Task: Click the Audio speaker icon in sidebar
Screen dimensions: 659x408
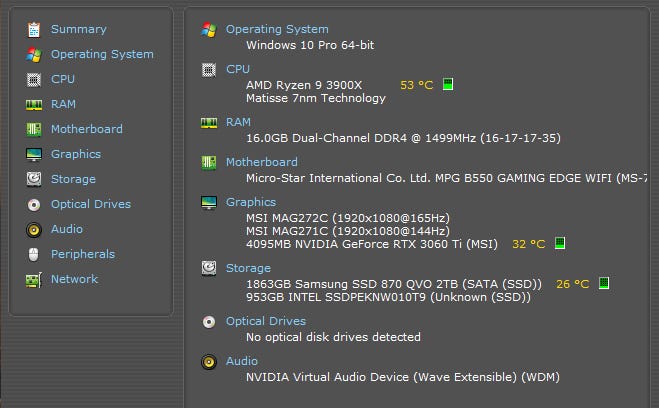Action: 34,229
